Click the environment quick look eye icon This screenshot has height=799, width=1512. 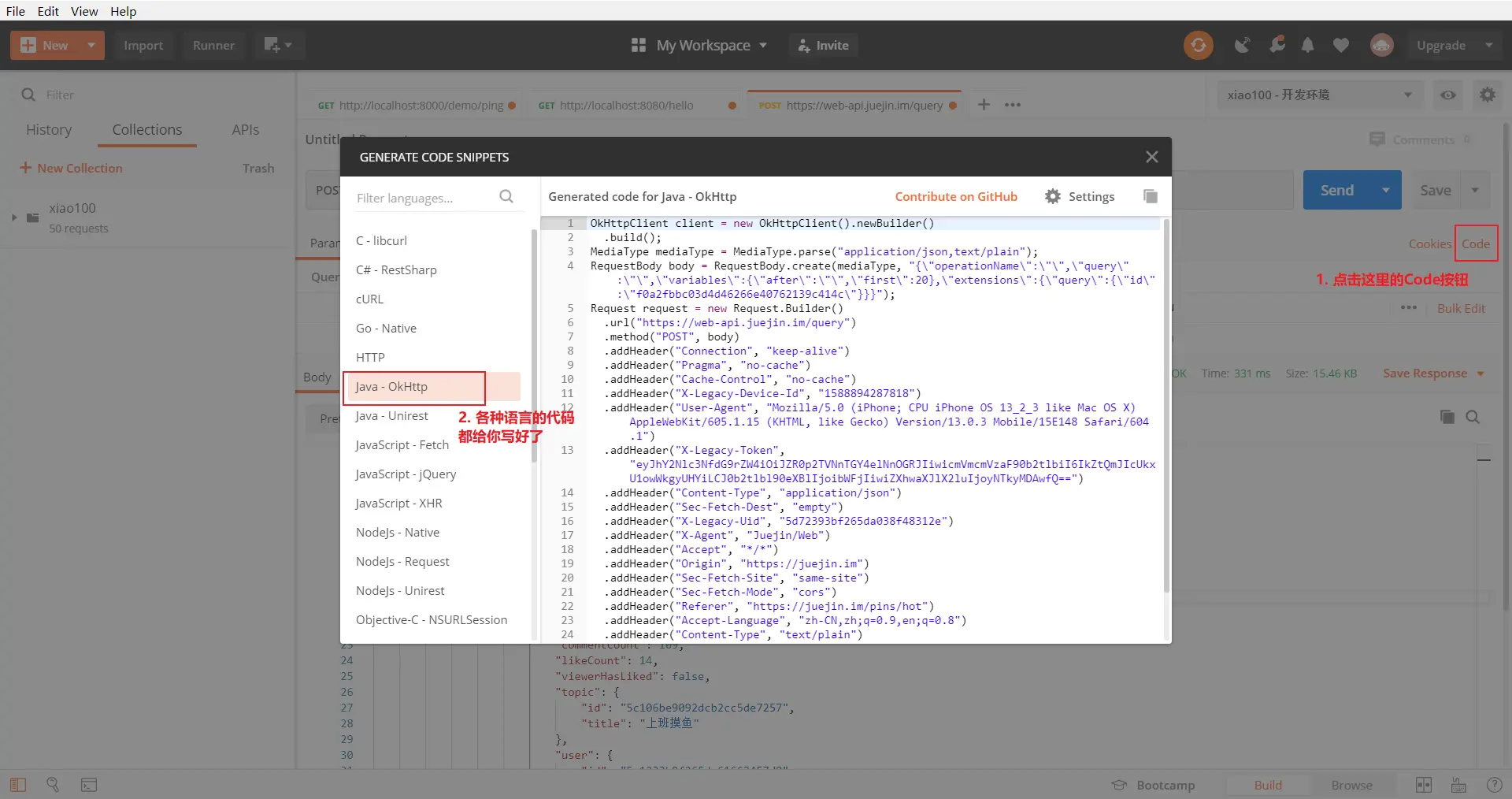click(x=1447, y=95)
